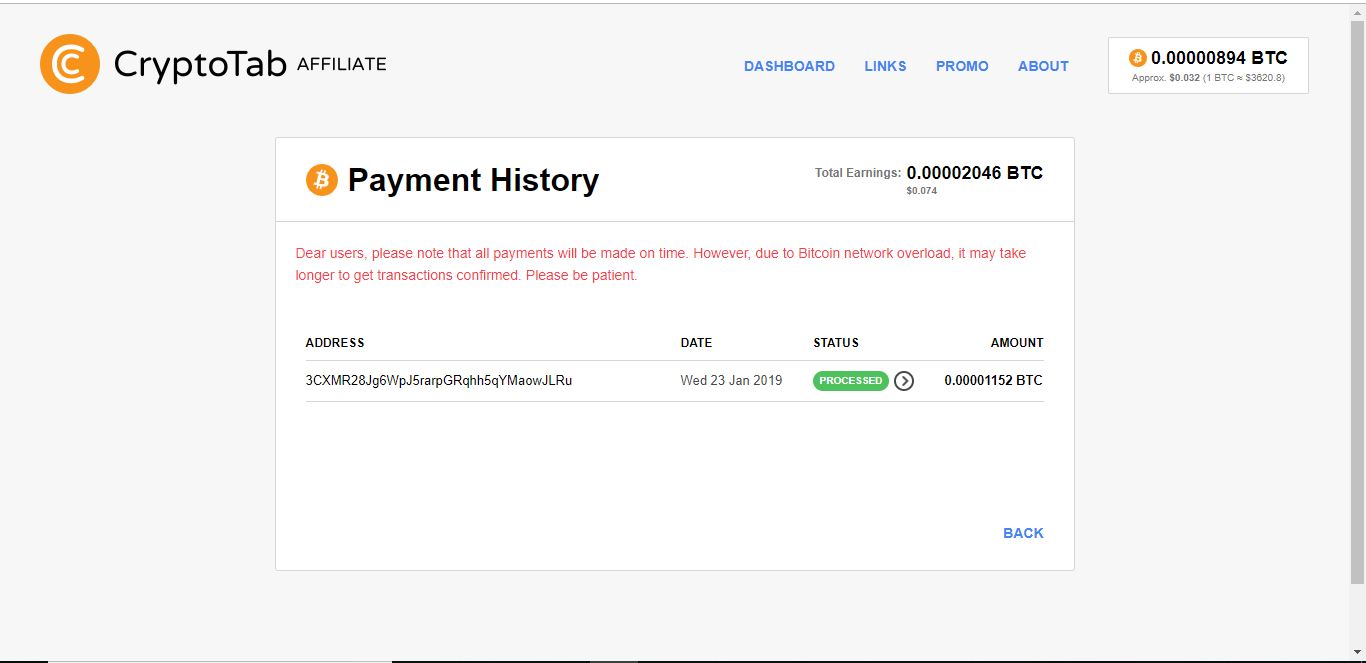This screenshot has height=663, width=1366.
Task: Click the orange CryptoTab logo icon
Action: 70,64
